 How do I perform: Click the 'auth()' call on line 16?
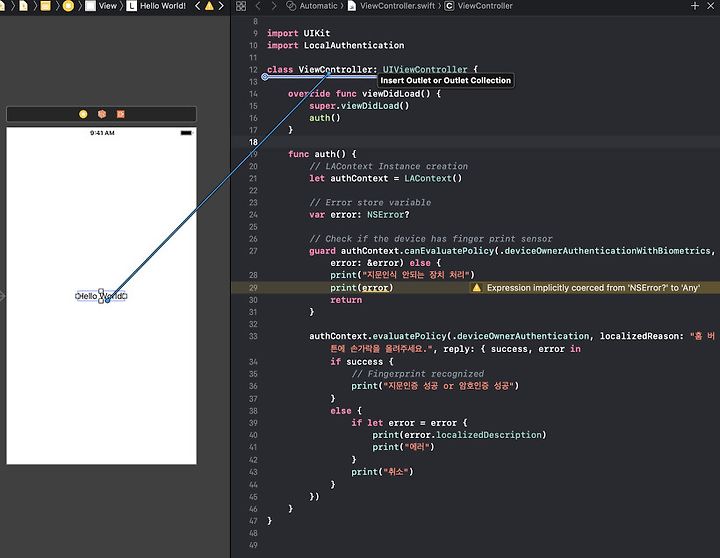click(325, 118)
